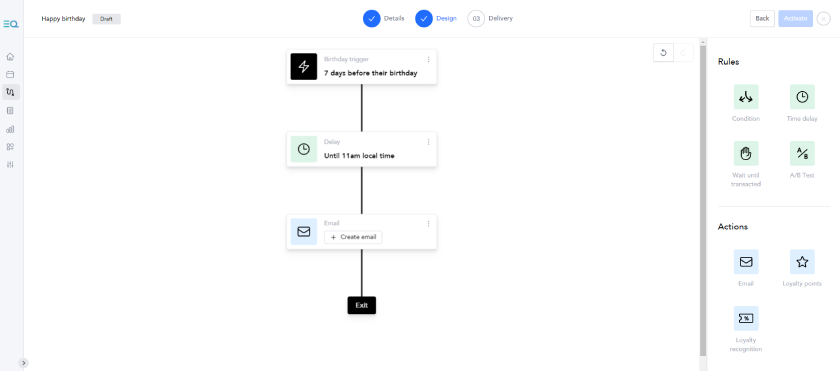Viewport: 840px width, 371px height.
Task: Click the lightning Birthday trigger icon
Action: click(x=304, y=66)
